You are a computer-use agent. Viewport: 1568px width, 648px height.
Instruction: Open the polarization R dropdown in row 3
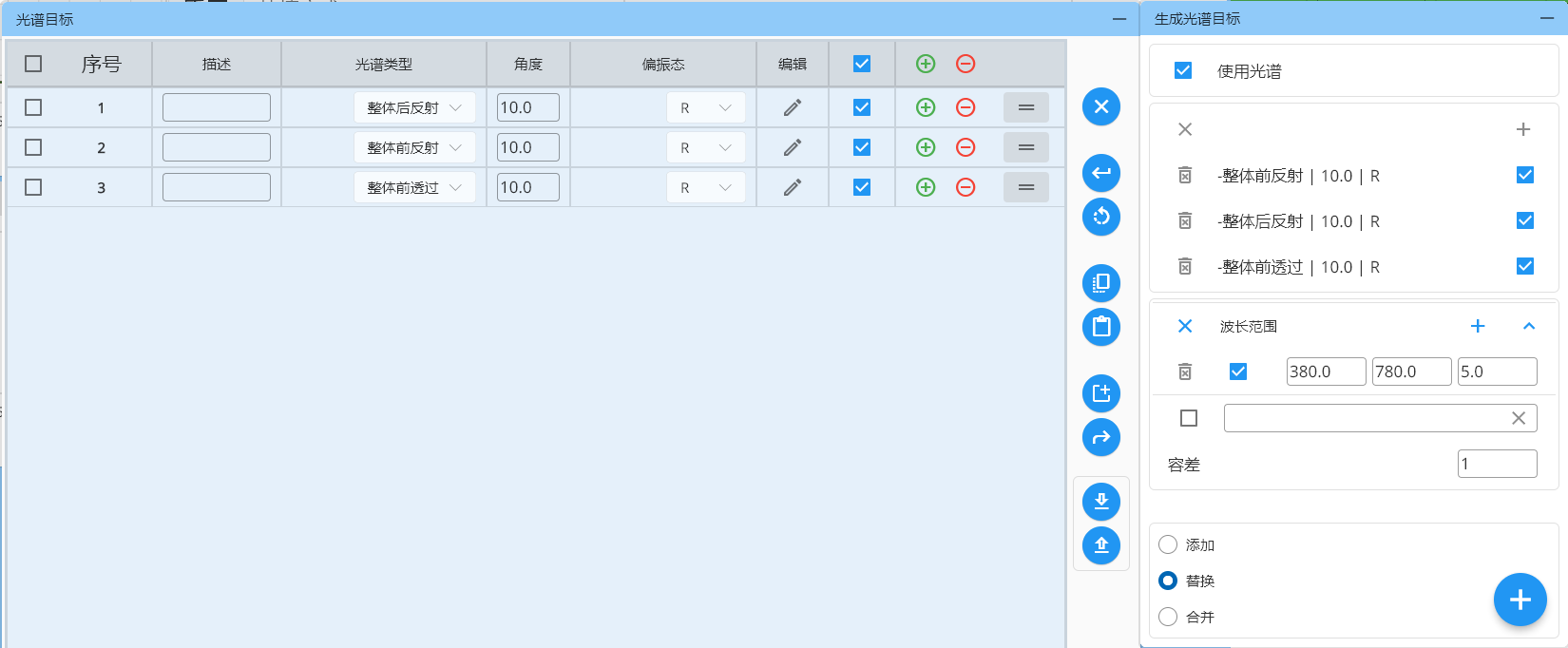705,187
